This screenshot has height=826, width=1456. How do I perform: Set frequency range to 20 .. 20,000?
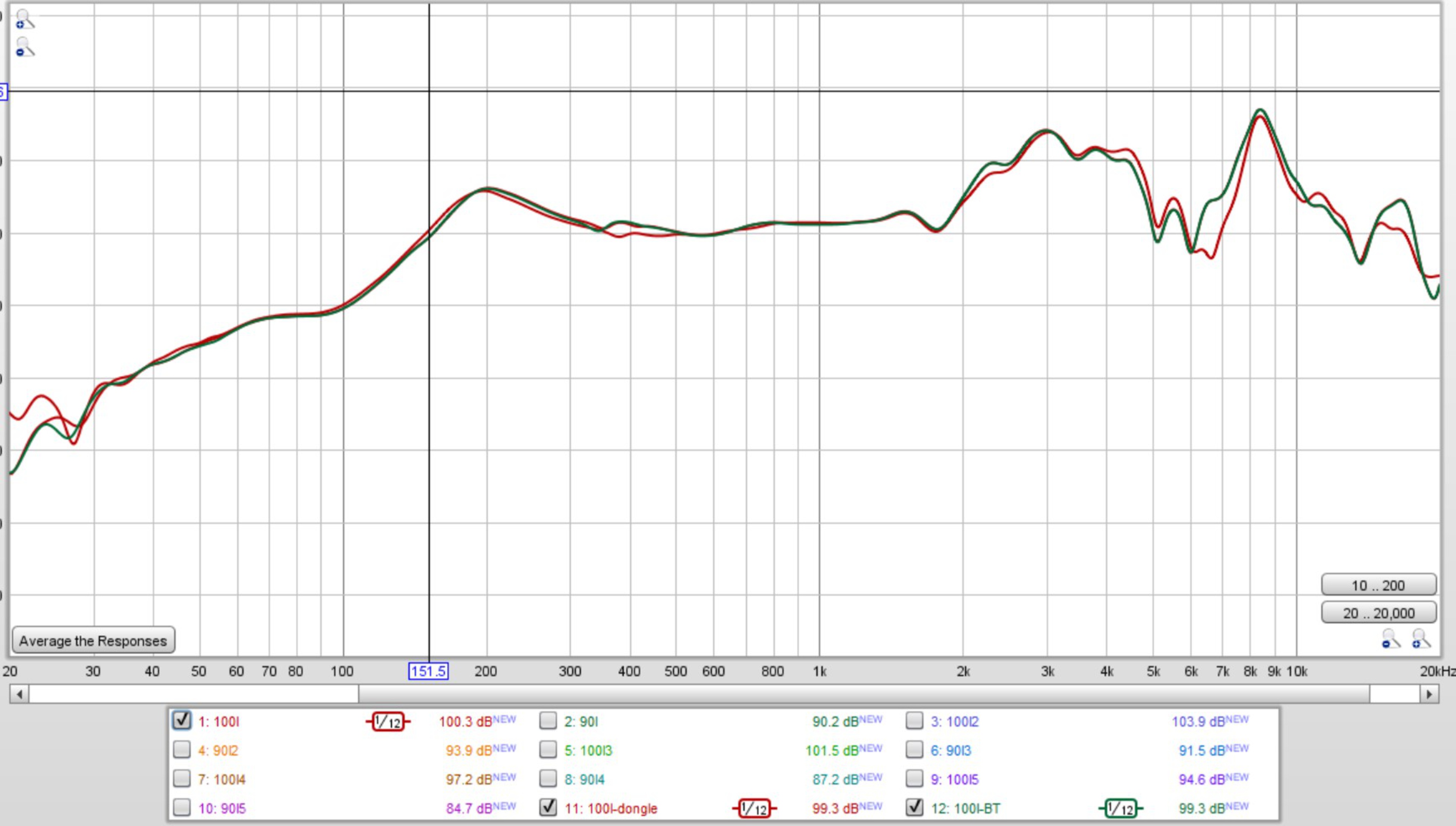[1378, 613]
